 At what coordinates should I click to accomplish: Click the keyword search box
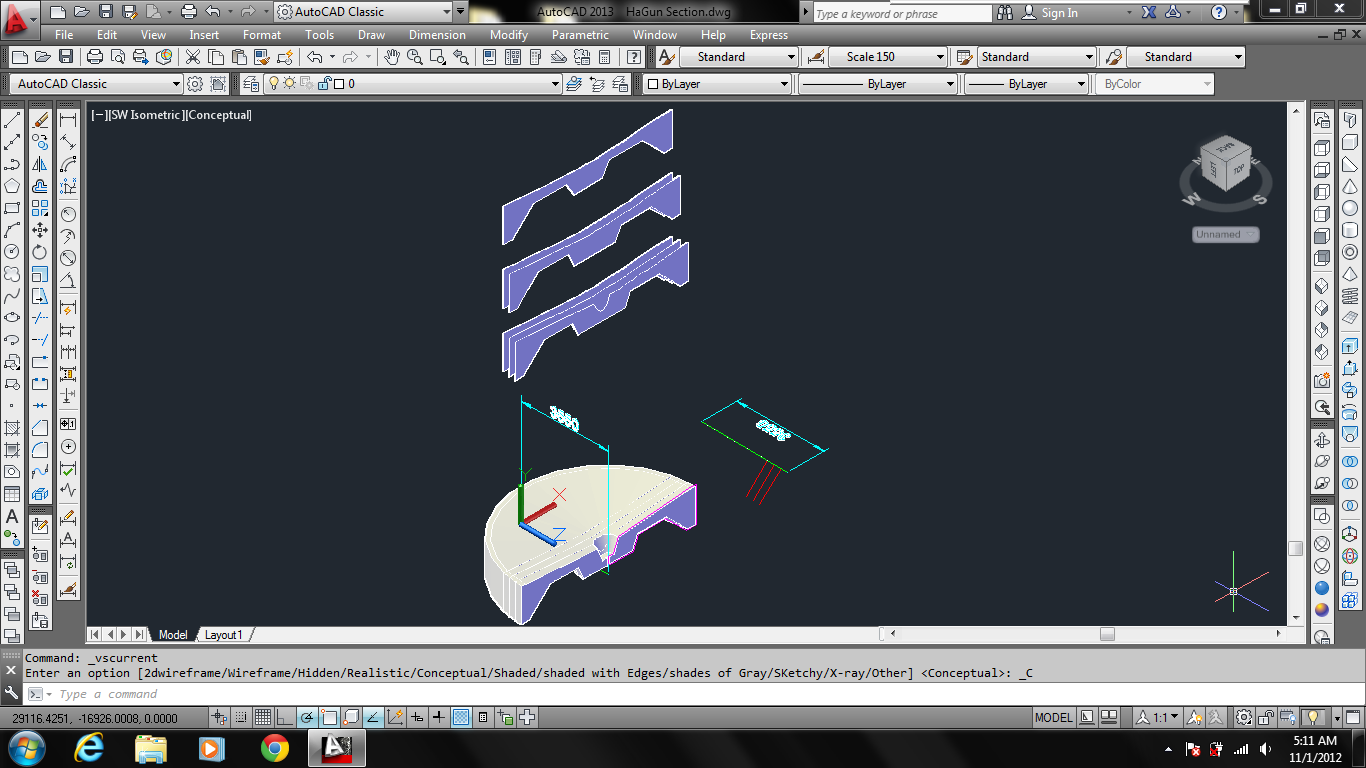click(x=902, y=13)
